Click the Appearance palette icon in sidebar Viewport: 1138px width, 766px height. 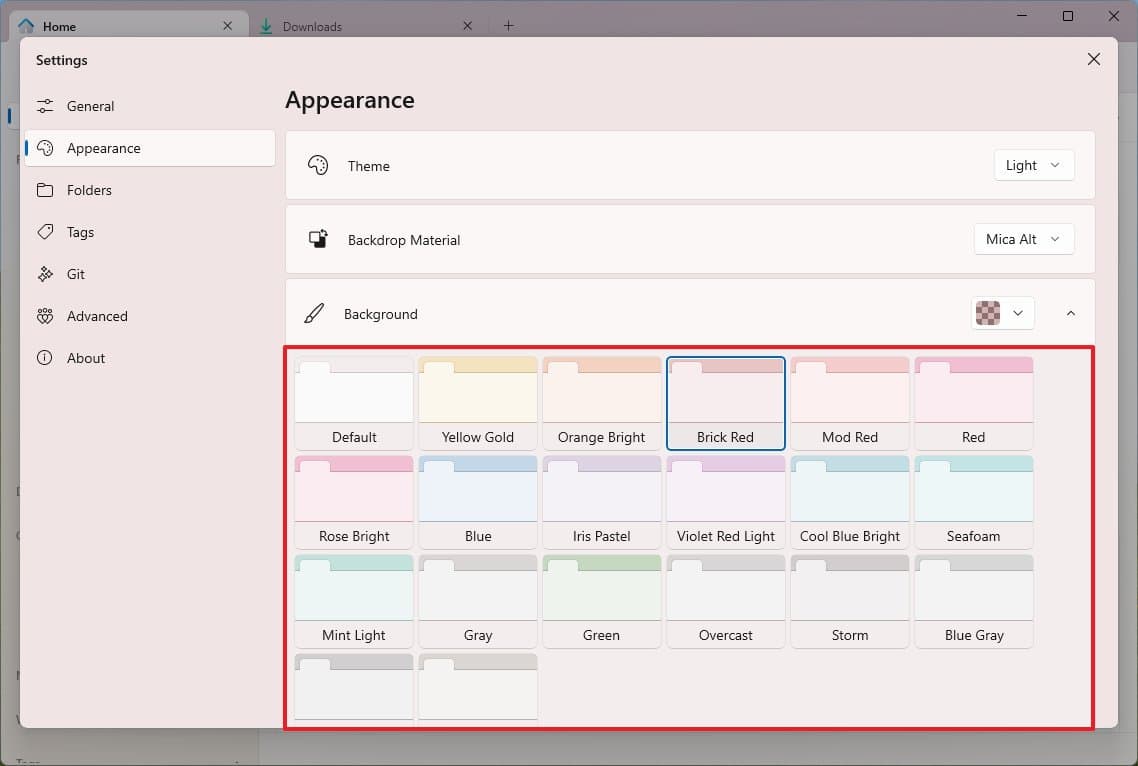tap(46, 147)
